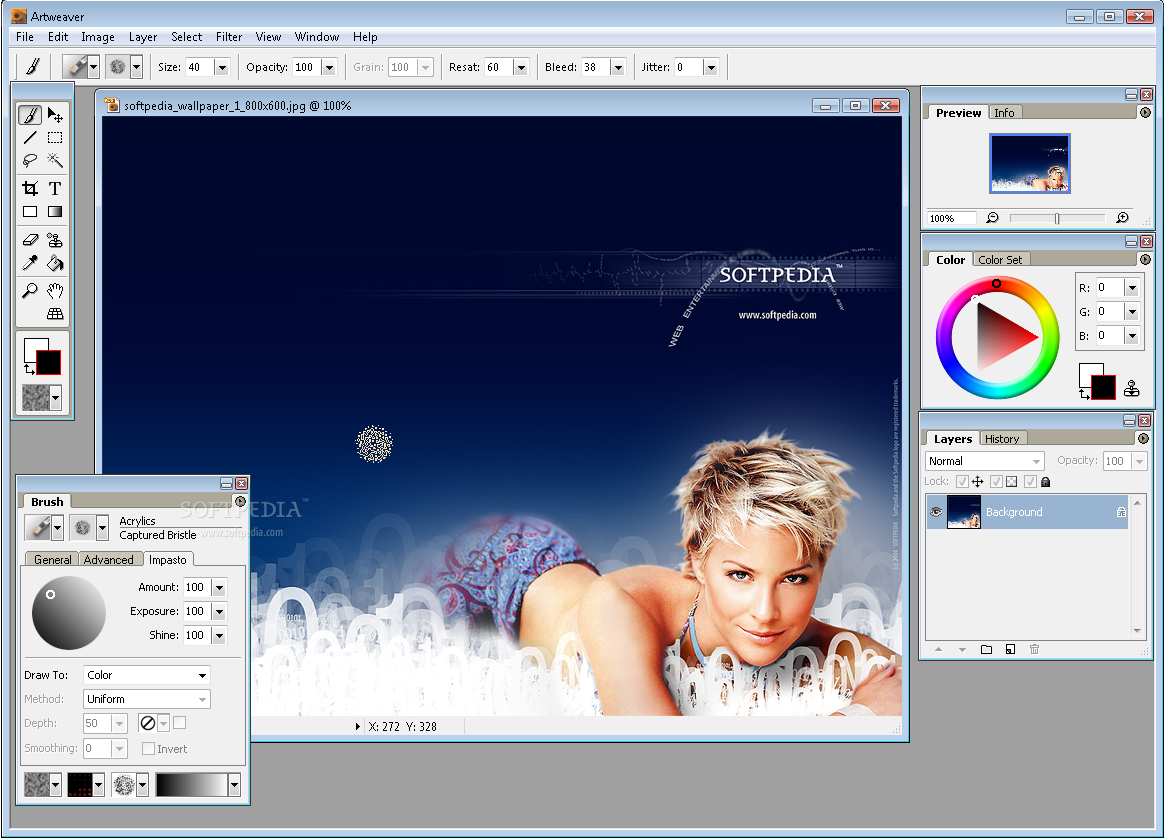
Task: Open the Image menu
Action: coord(97,36)
